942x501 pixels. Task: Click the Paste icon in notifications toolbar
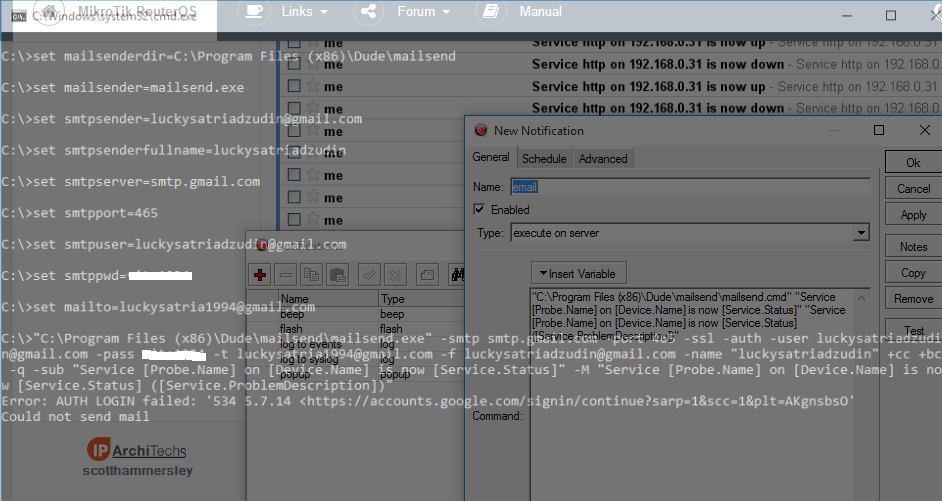pyautogui.click(x=338, y=275)
